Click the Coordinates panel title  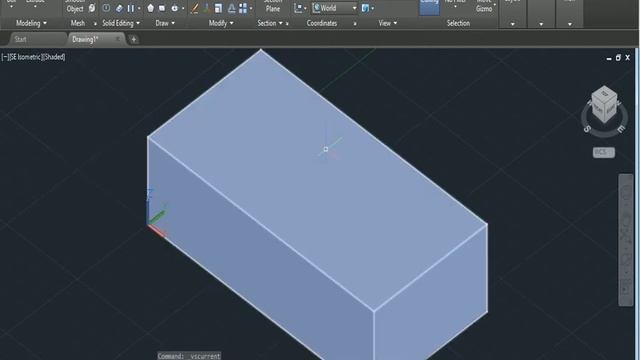322,23
